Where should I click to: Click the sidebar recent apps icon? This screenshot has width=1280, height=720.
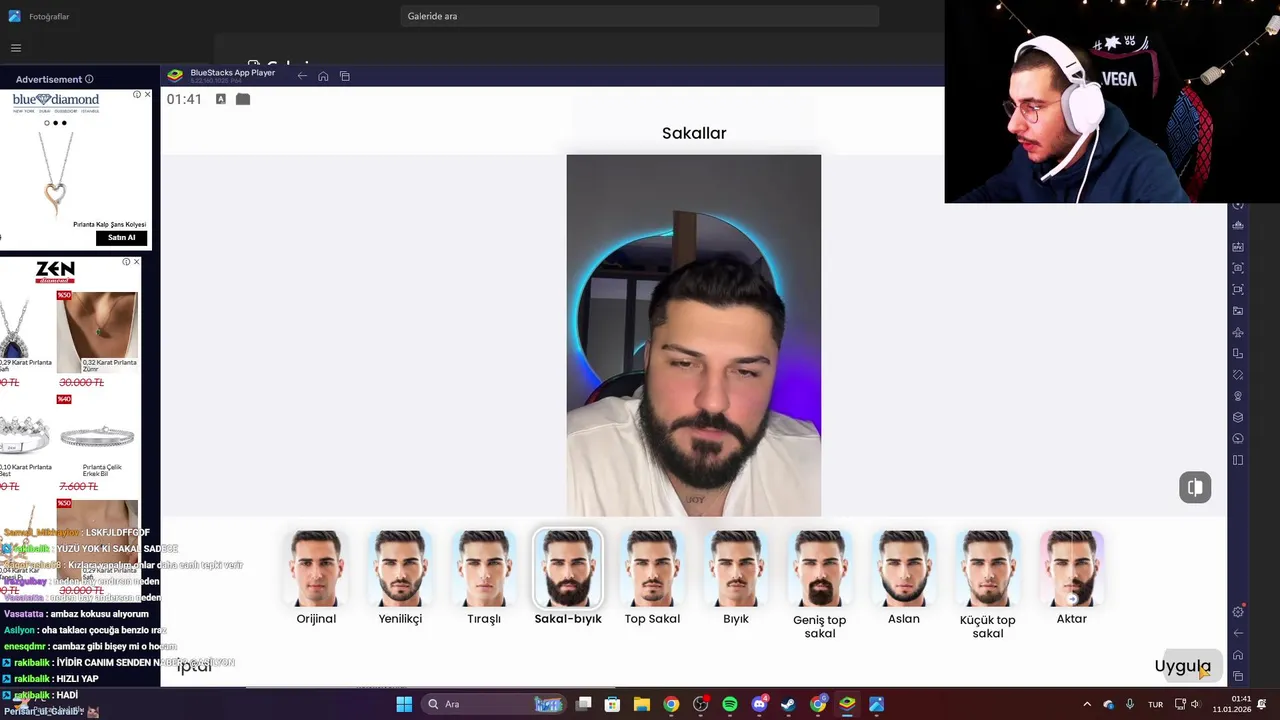click(x=1238, y=677)
